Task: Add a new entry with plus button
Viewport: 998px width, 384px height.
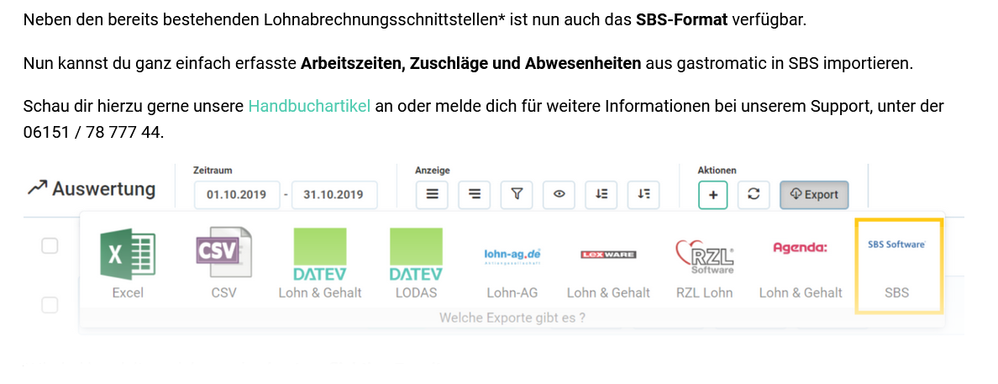Action: click(713, 195)
